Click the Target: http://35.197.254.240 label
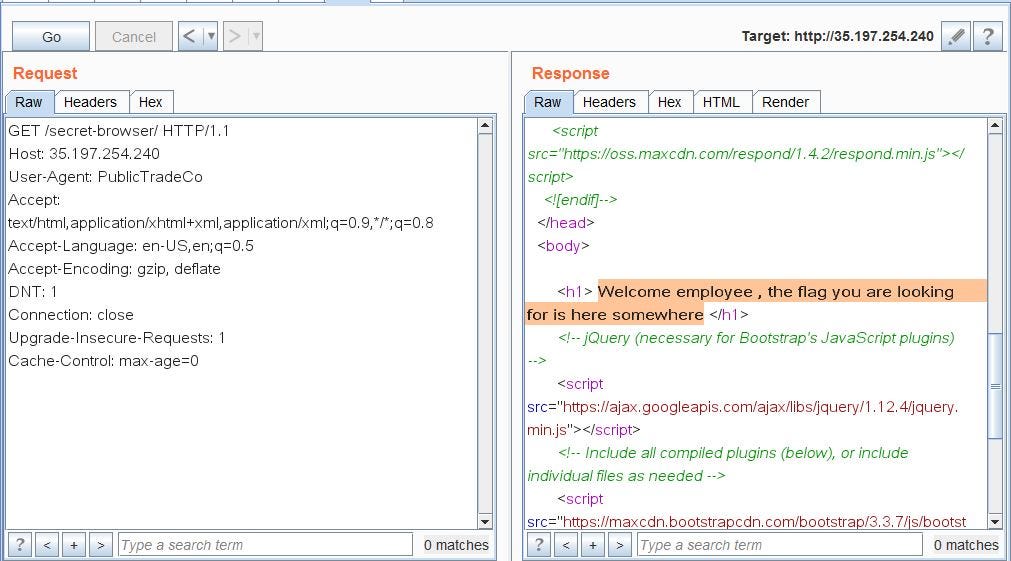This screenshot has width=1011, height=561. [x=838, y=36]
